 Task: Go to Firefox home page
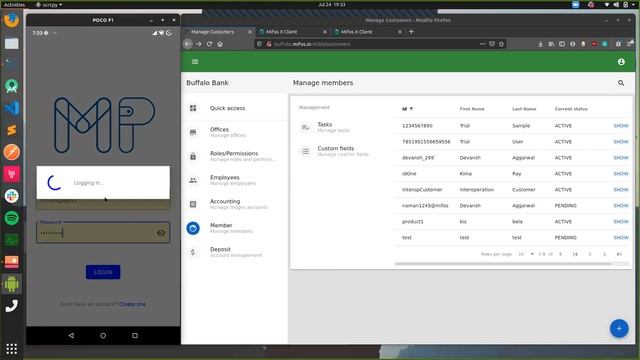click(220, 44)
